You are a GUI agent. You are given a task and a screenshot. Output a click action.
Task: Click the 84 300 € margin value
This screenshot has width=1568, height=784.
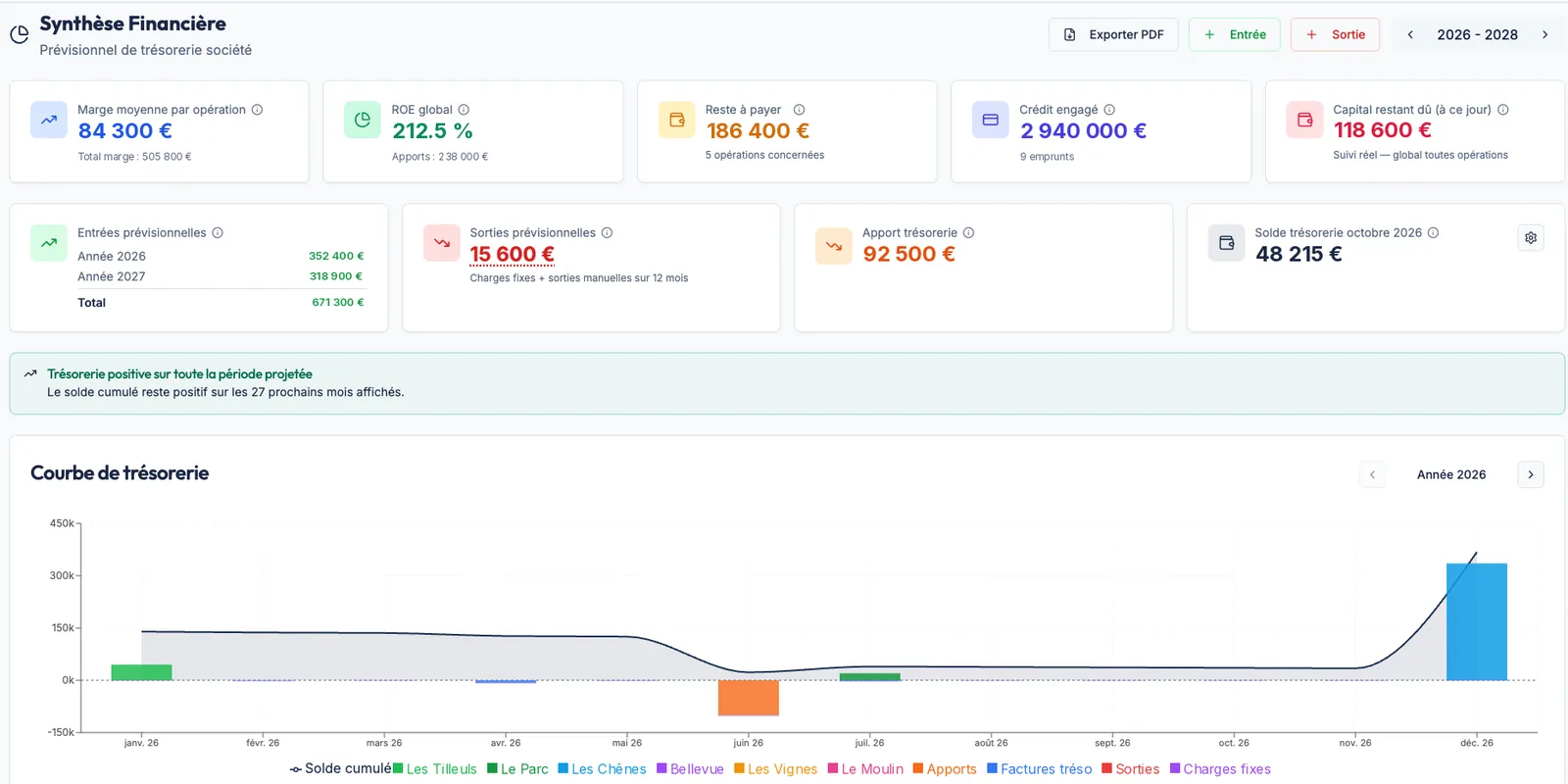(x=125, y=131)
